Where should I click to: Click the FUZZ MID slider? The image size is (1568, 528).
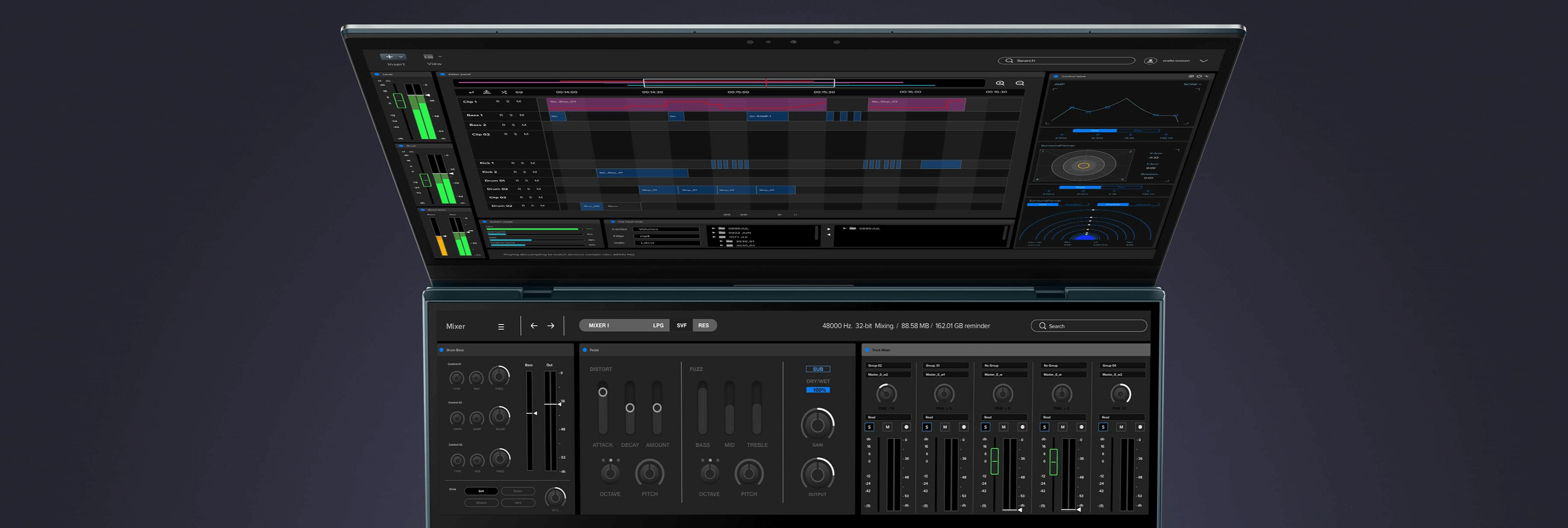[729, 408]
